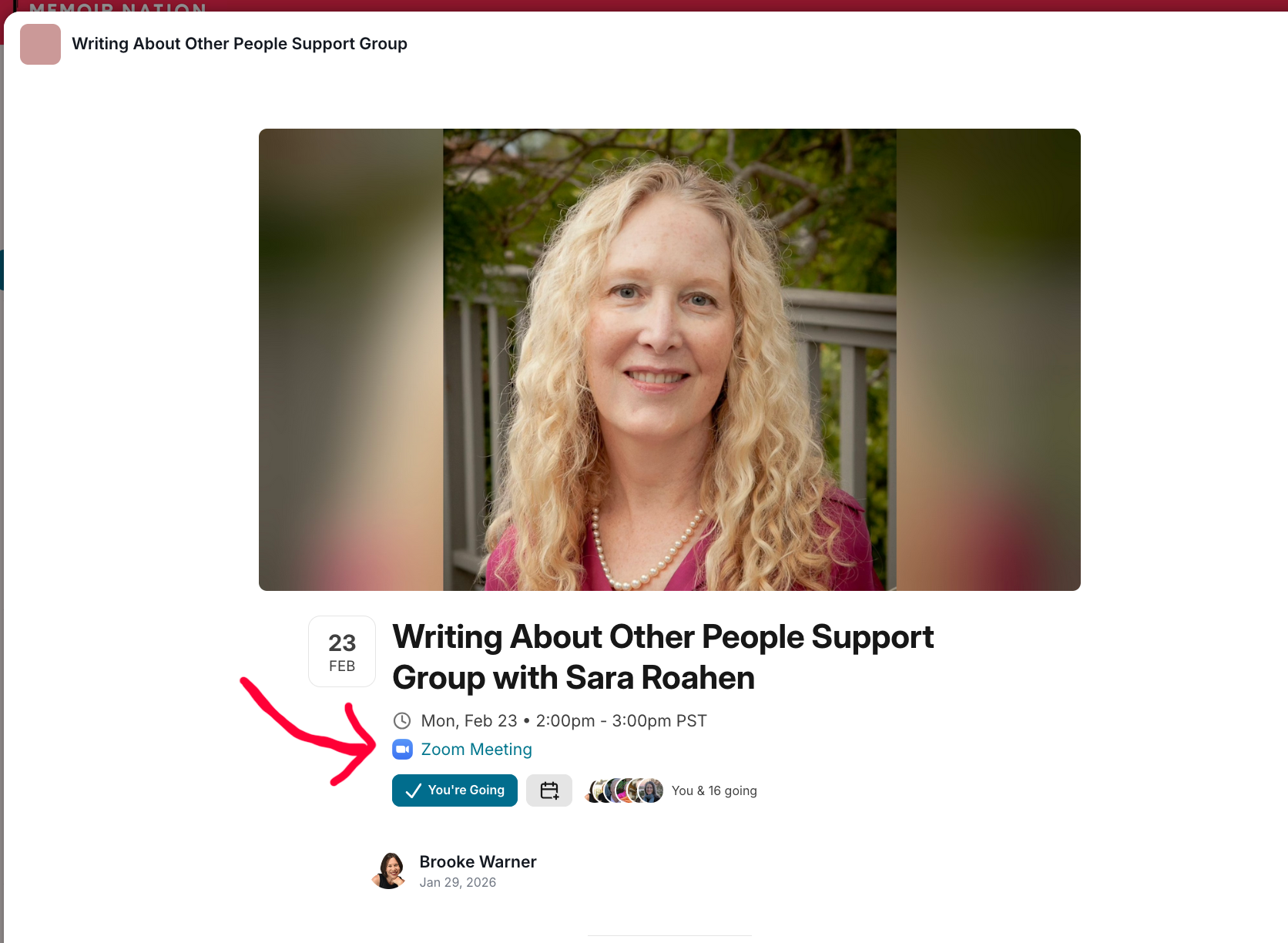
Task: Click the clock icon beside event time
Action: pos(402,721)
